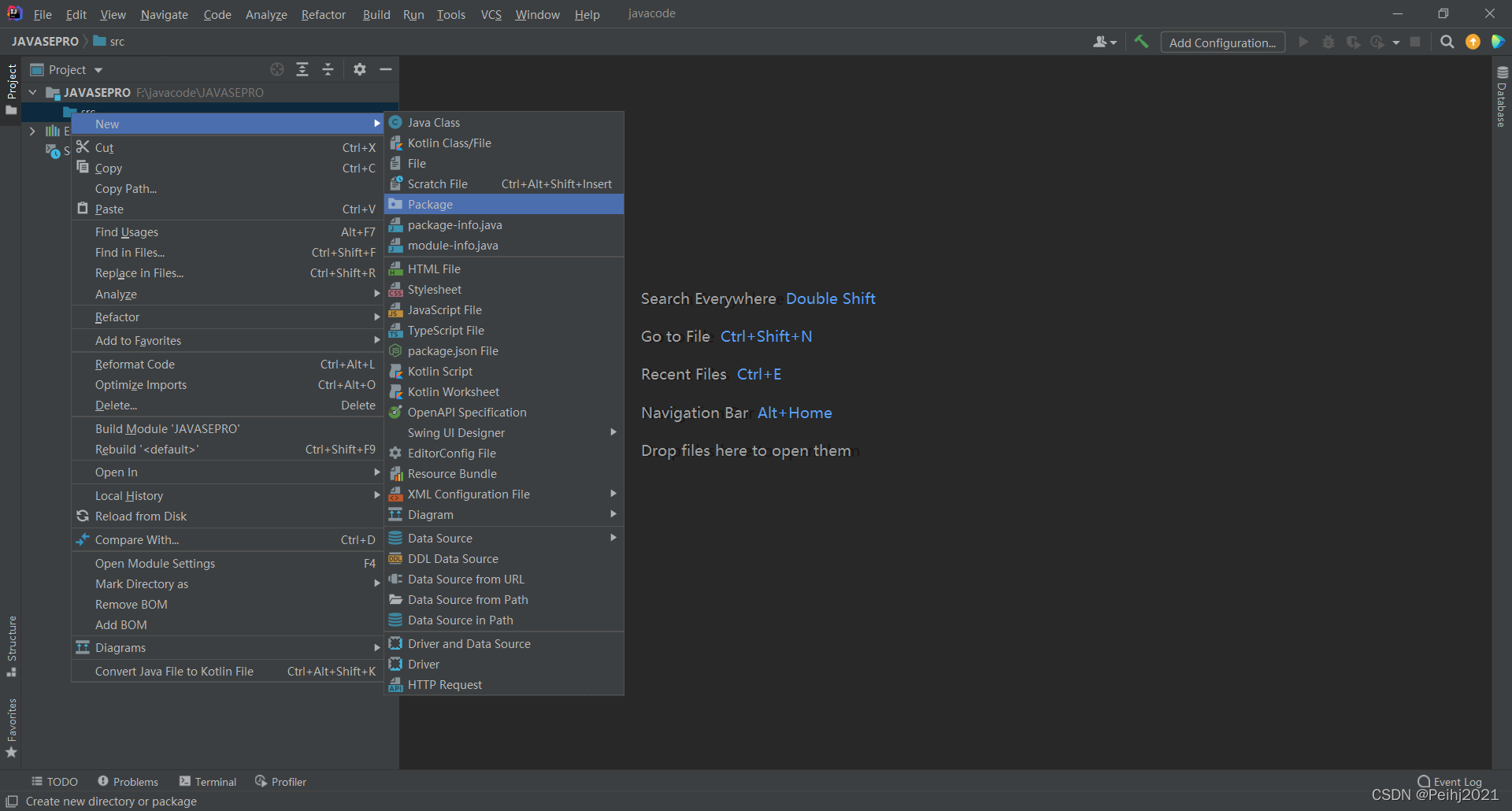Open the Structure tool window

tap(12, 646)
